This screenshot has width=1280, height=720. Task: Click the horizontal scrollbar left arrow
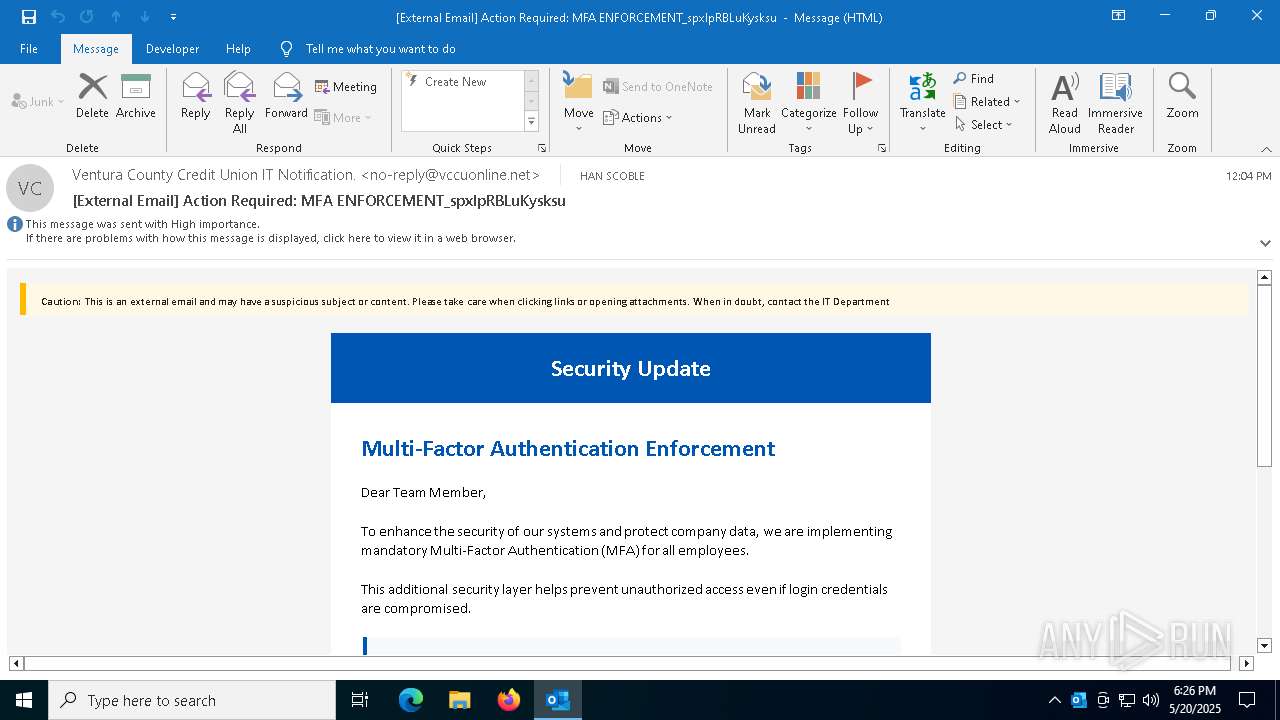(x=16, y=663)
